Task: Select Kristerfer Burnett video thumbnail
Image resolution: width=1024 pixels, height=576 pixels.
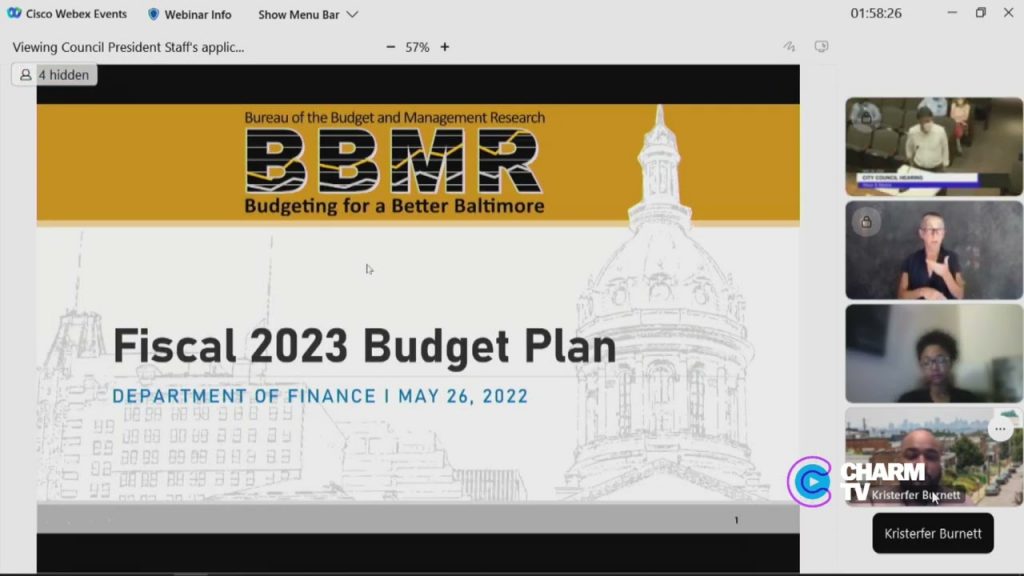Action: [x=934, y=456]
